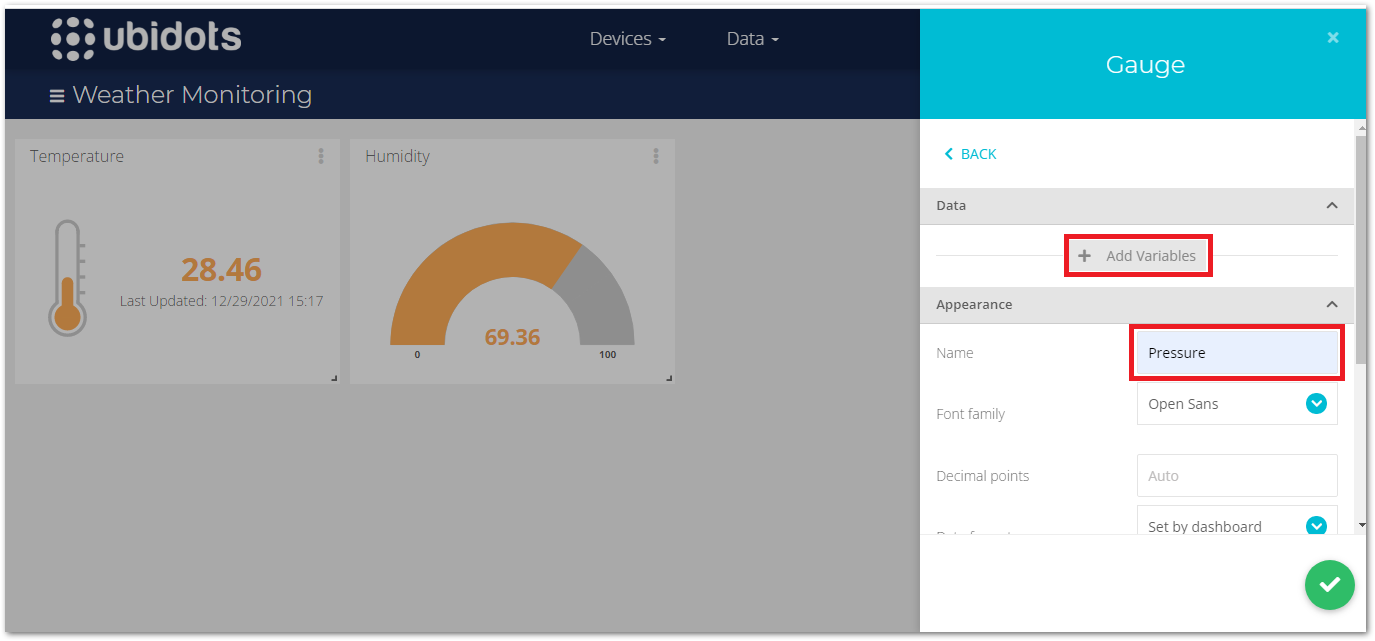The image size is (1375, 641).
Task: Collapse the Appearance section
Action: pyautogui.click(x=1331, y=304)
